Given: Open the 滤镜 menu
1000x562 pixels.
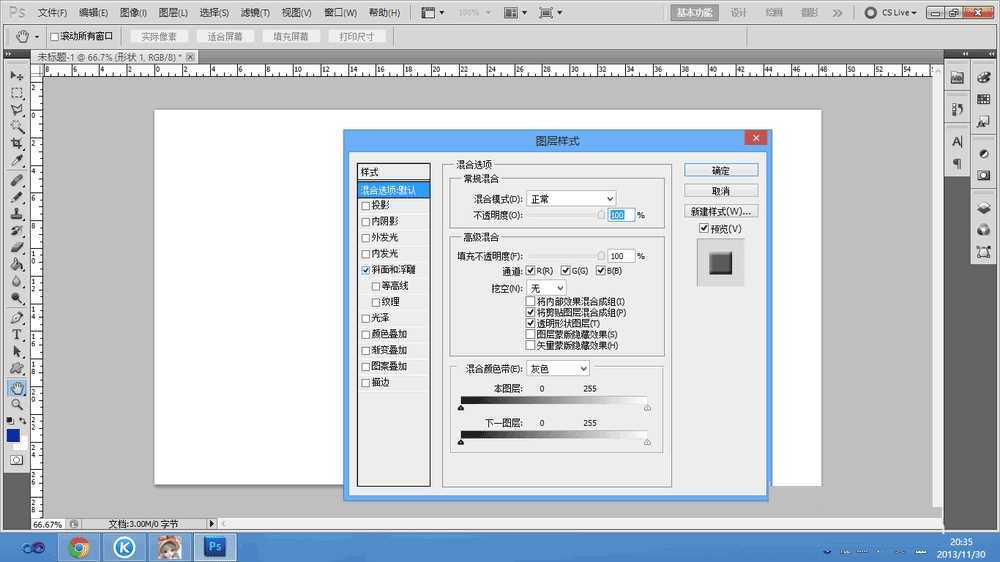Looking at the screenshot, I should click(x=256, y=13).
